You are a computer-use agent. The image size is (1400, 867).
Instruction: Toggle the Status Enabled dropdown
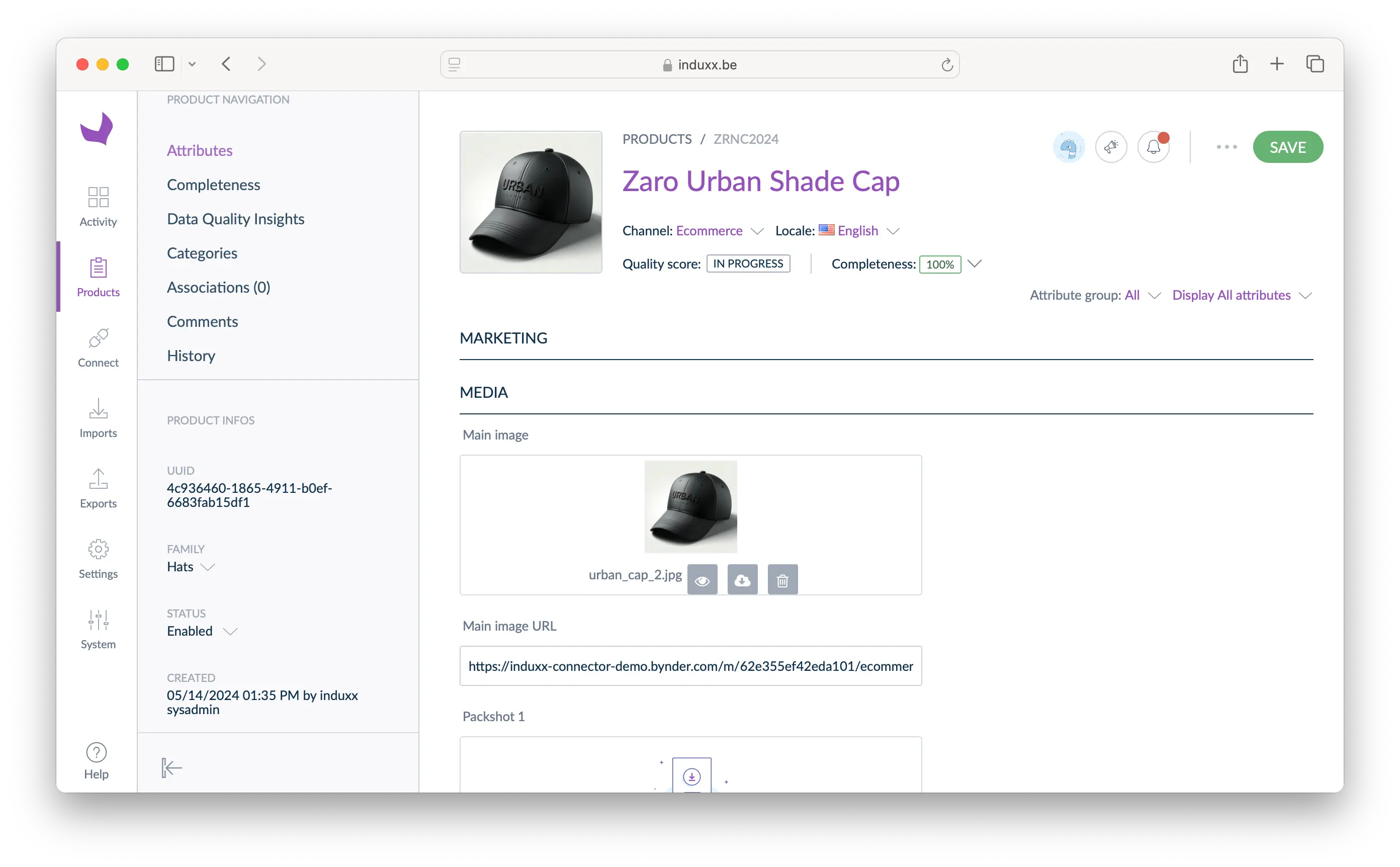[x=229, y=631]
